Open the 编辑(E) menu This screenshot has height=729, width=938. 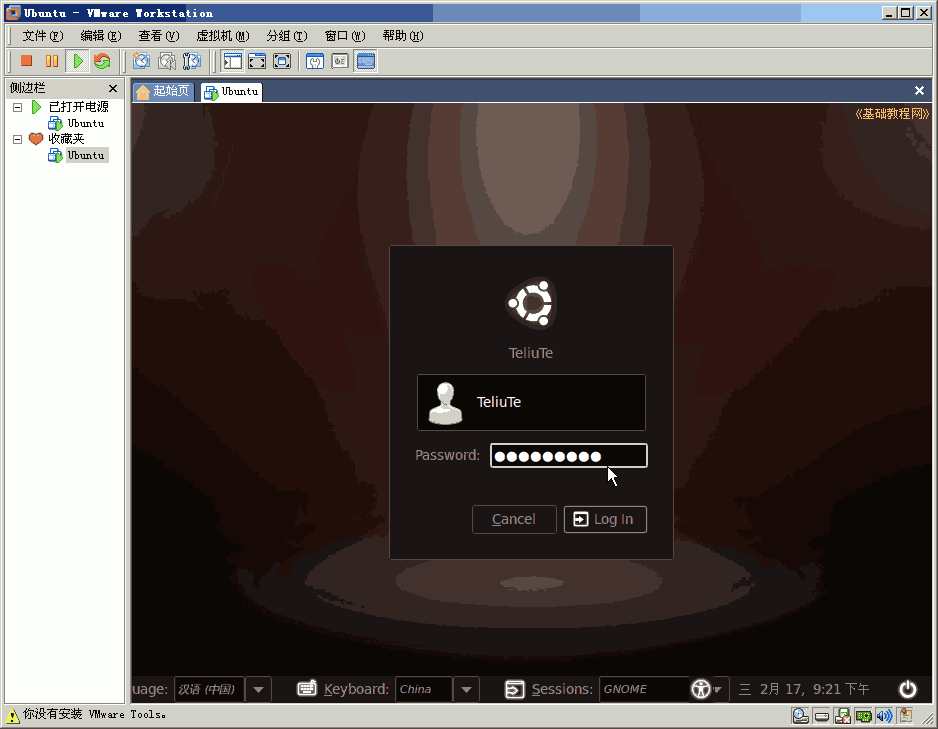tap(101, 36)
